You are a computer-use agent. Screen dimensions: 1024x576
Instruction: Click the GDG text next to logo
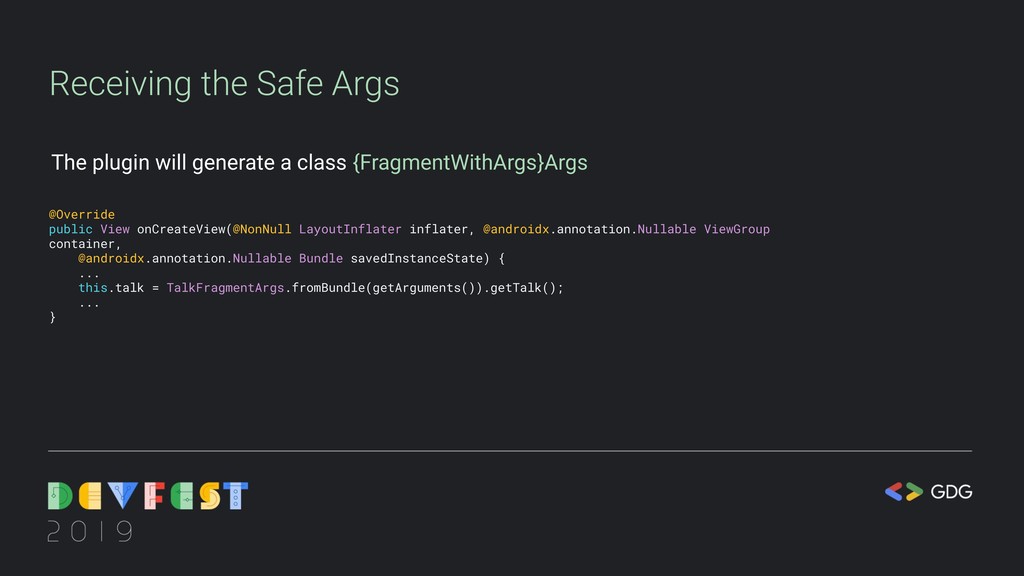click(952, 492)
